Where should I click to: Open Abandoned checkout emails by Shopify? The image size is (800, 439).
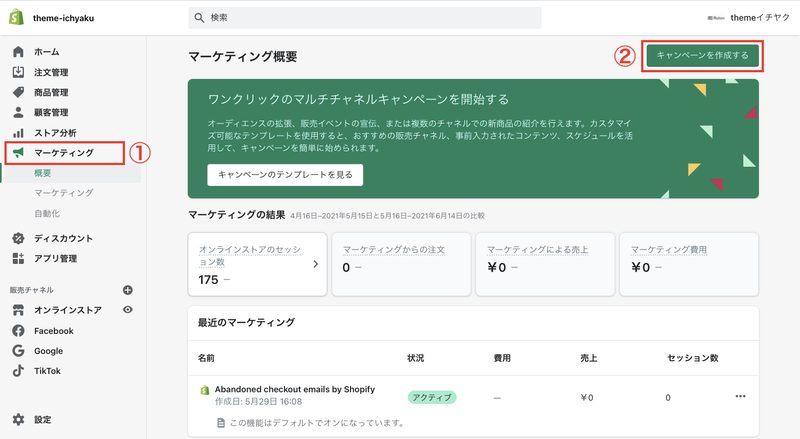[294, 389]
